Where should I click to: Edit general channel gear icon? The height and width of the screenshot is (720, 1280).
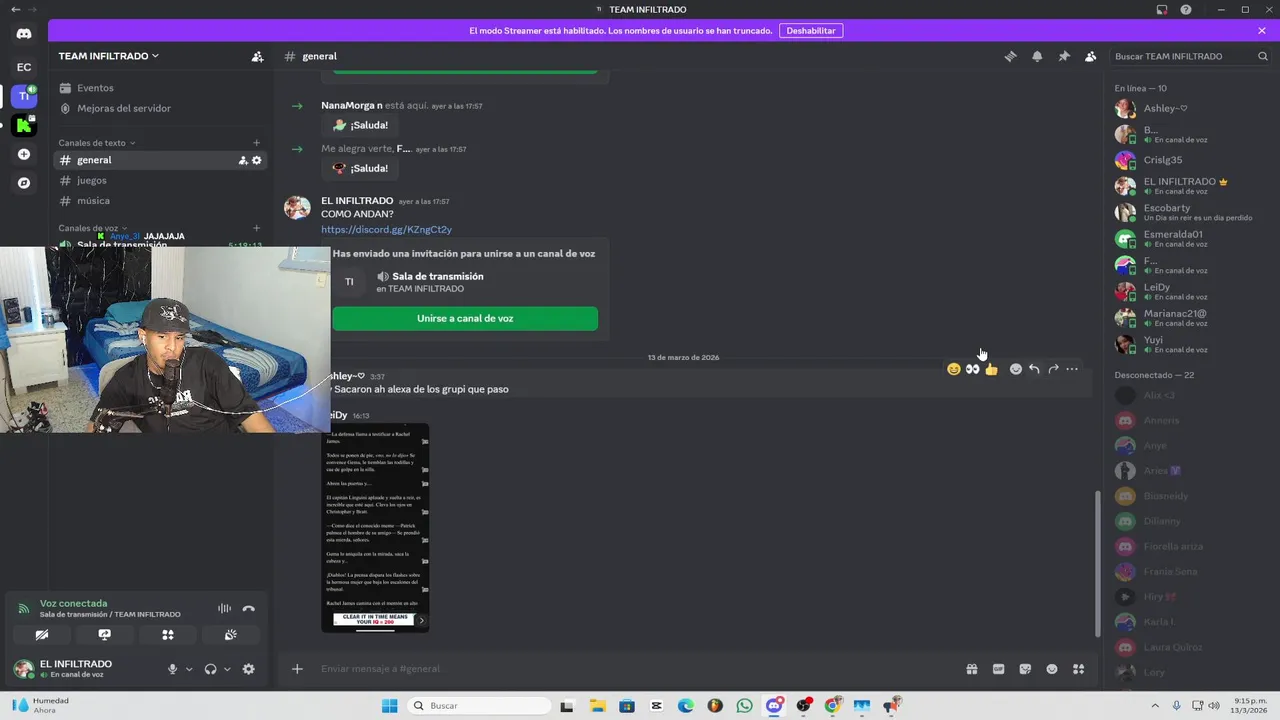tap(257, 160)
